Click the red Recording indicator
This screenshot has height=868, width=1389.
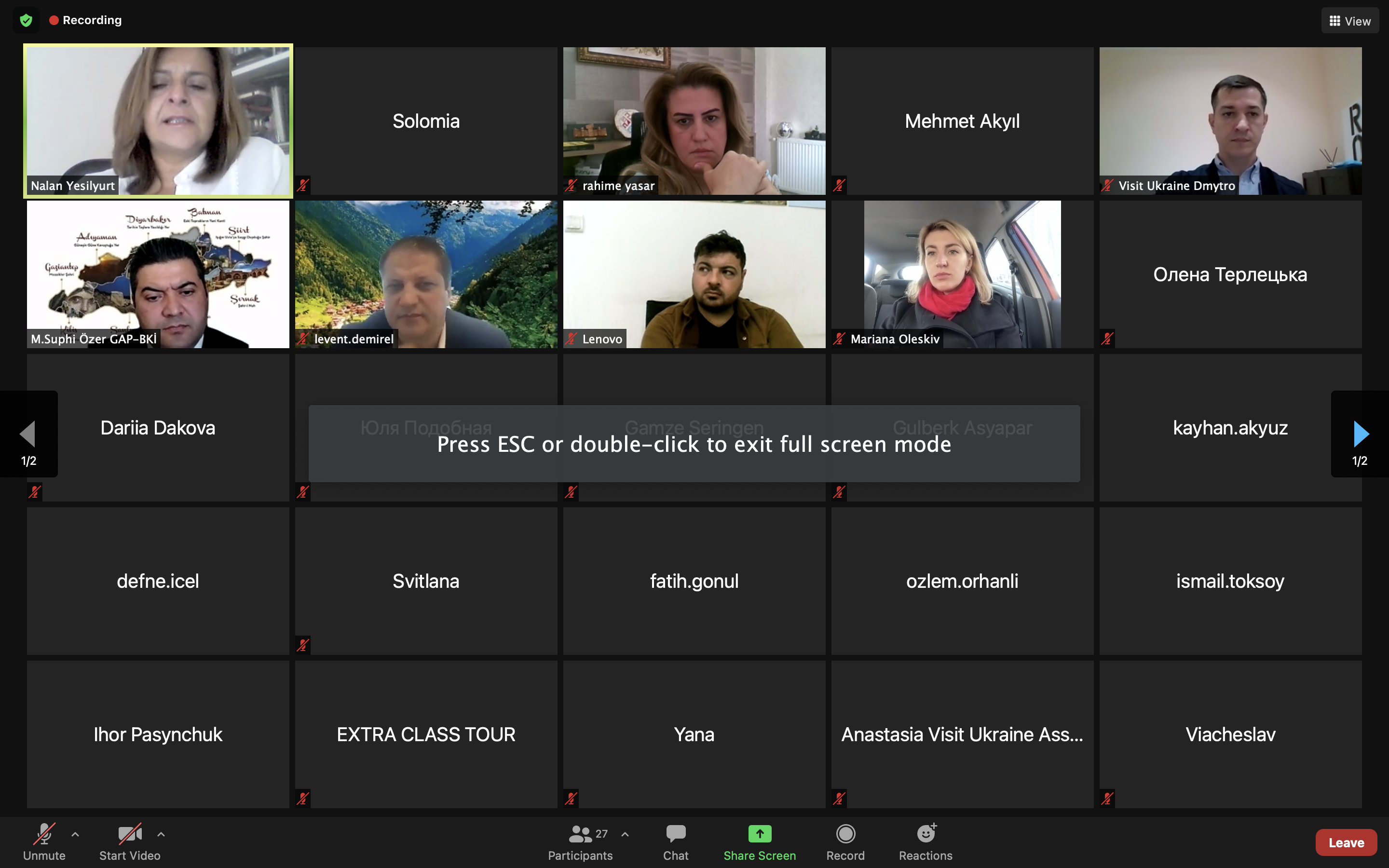click(85, 20)
